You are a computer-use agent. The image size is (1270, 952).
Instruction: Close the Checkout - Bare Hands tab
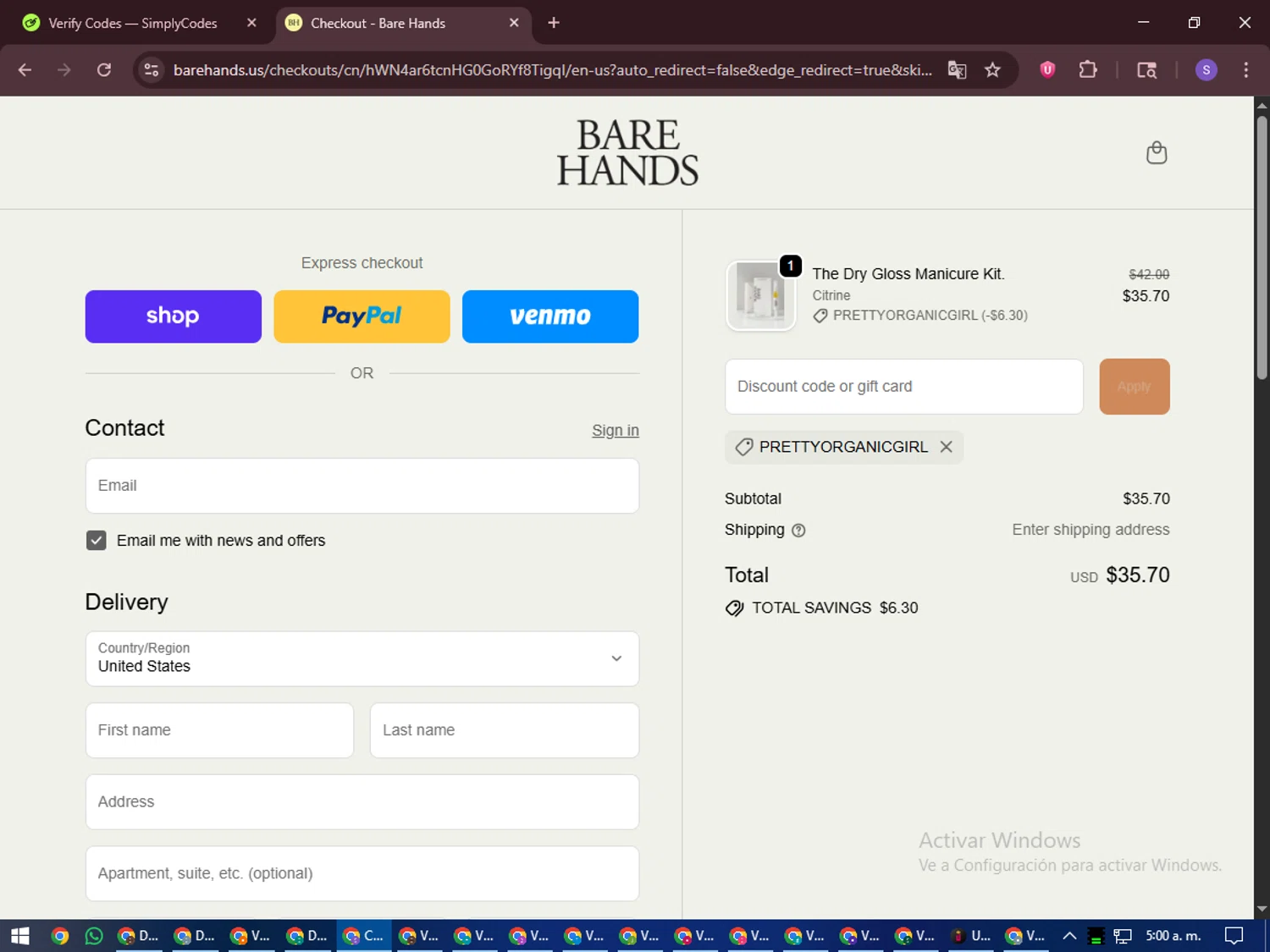click(514, 23)
